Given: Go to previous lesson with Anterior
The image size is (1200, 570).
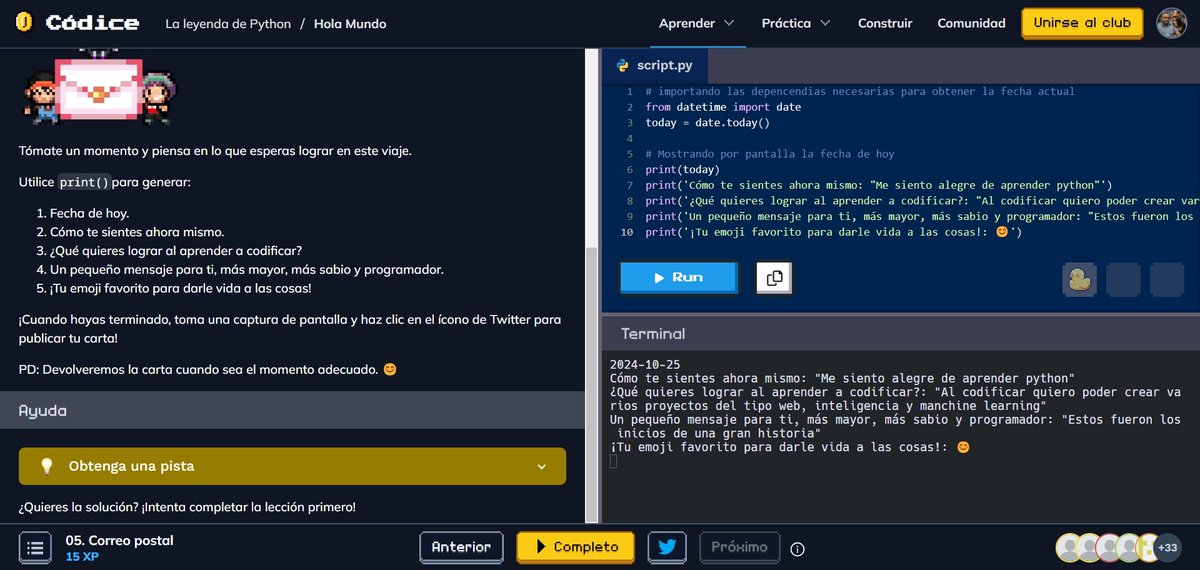Looking at the screenshot, I should click(x=461, y=547).
